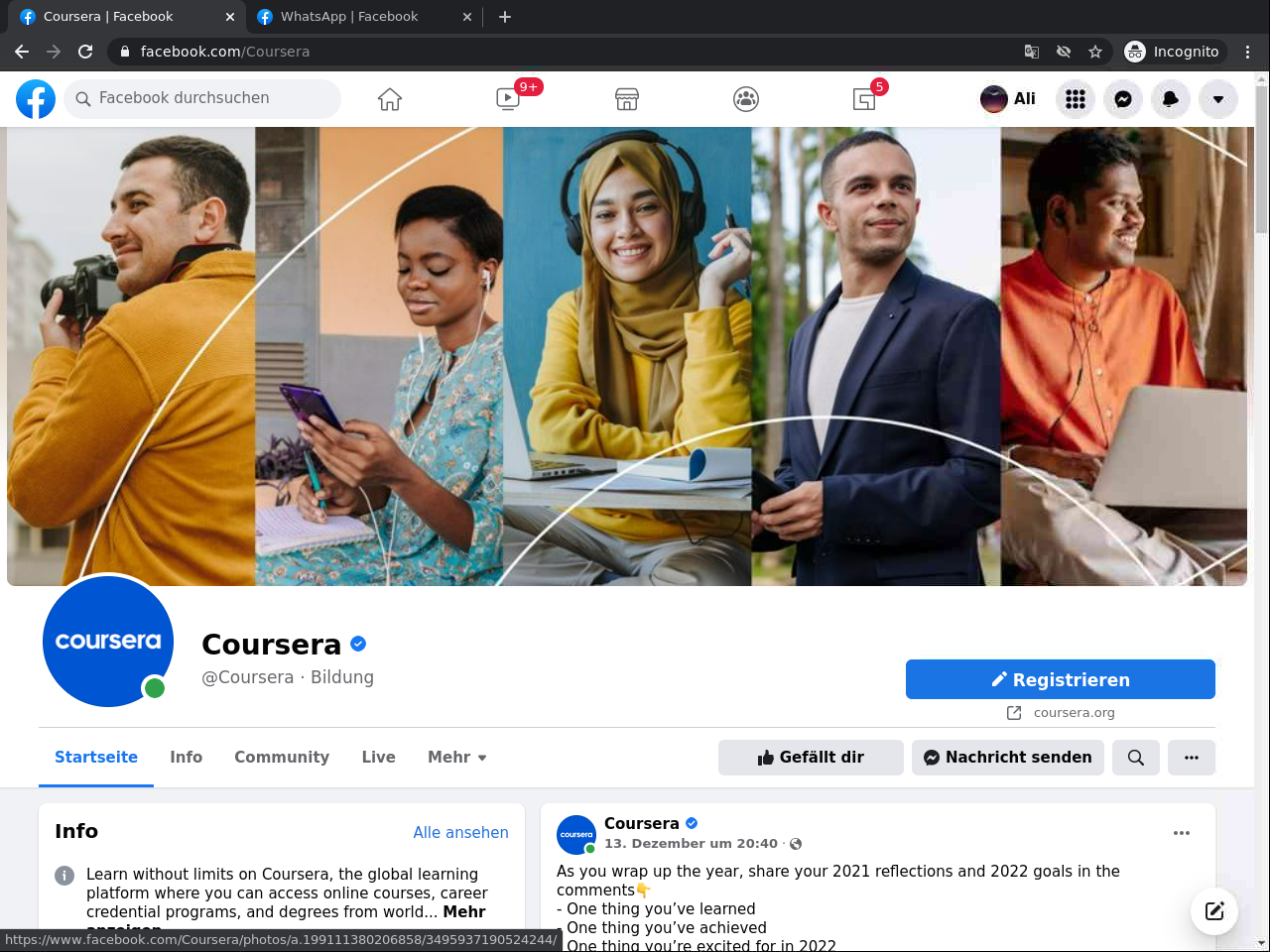
Task: Click the new message compose icon
Action: 1214,911
